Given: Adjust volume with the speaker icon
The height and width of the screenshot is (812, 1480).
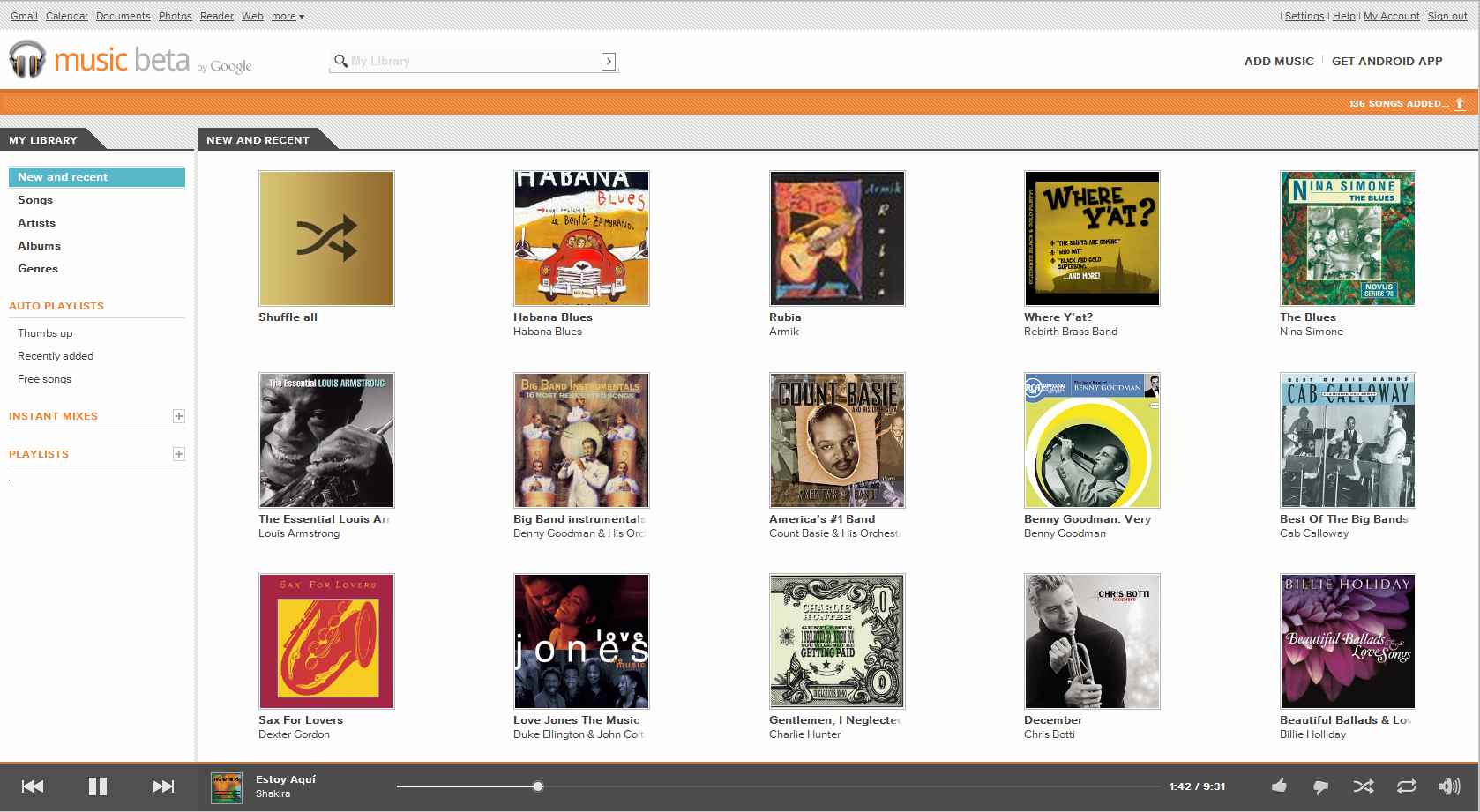Looking at the screenshot, I should (1448, 786).
